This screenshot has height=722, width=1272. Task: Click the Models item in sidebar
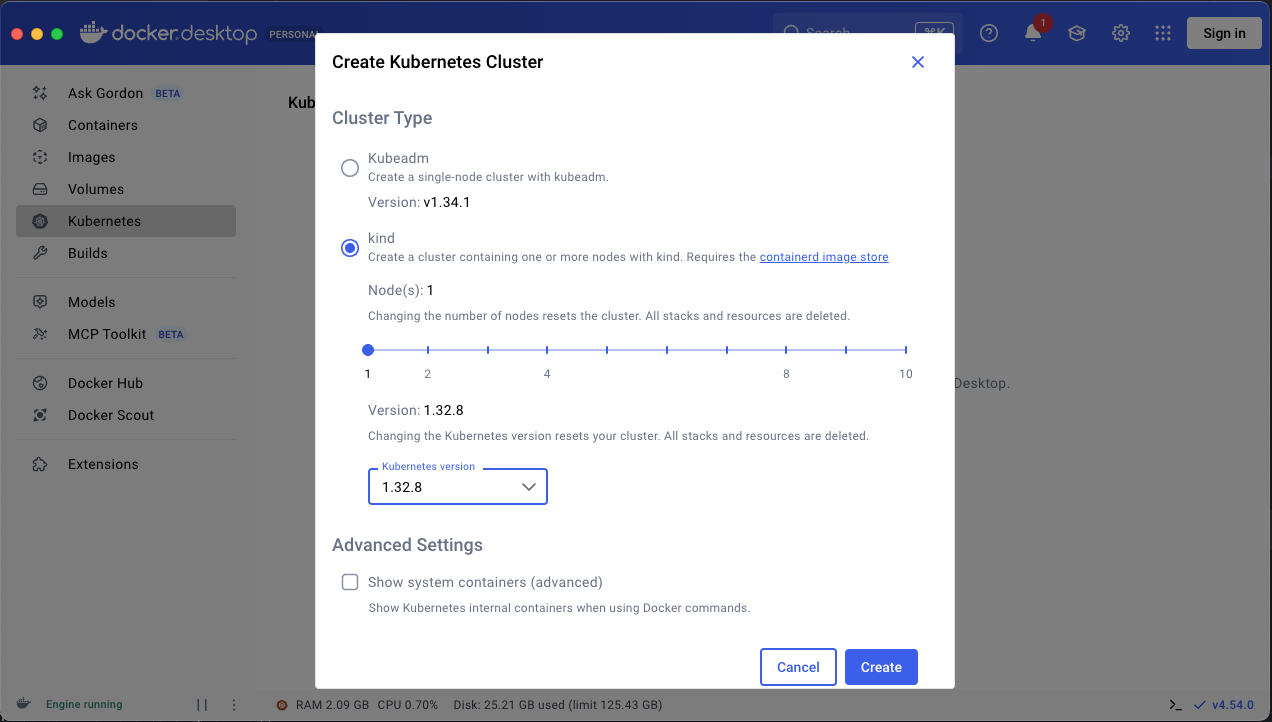click(x=126, y=302)
